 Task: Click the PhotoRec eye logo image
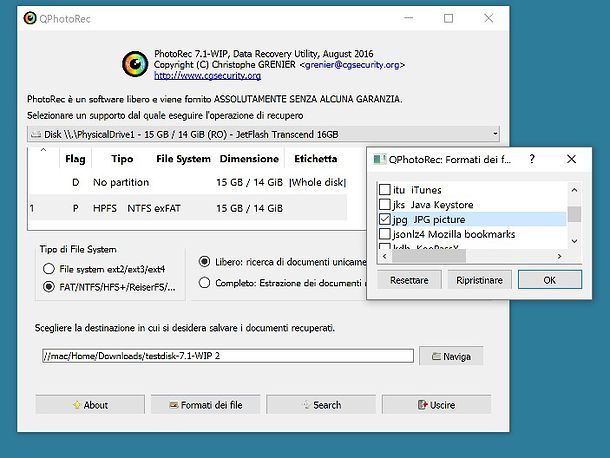pyautogui.click(x=135, y=64)
